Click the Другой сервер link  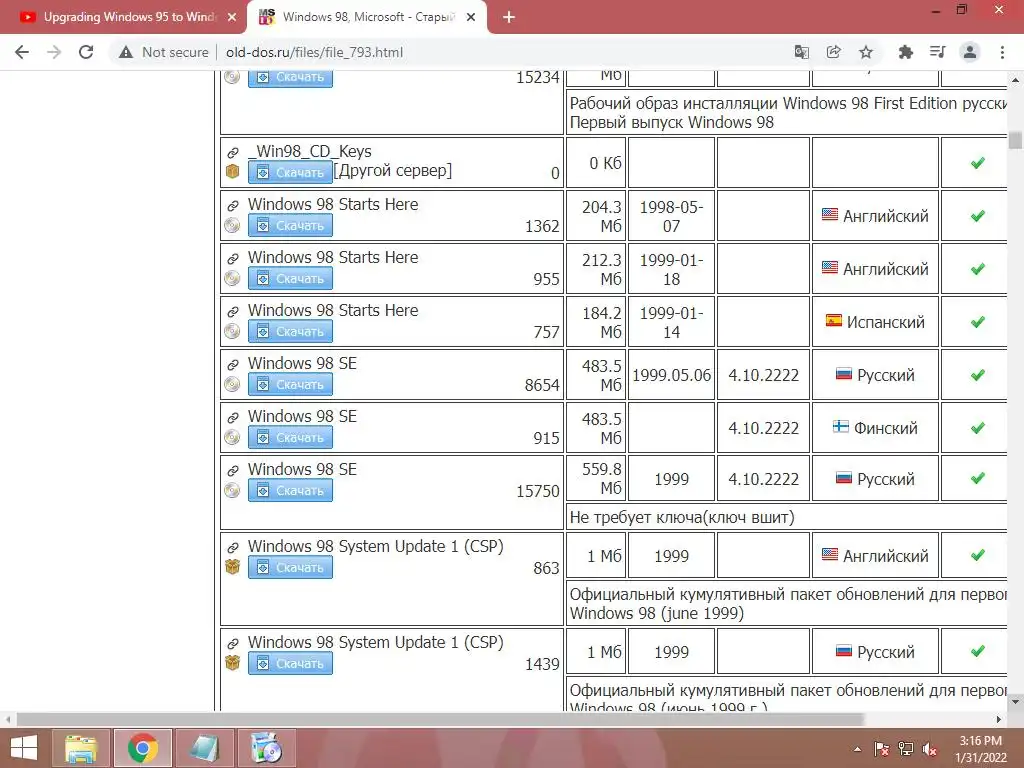pyautogui.click(x=392, y=171)
